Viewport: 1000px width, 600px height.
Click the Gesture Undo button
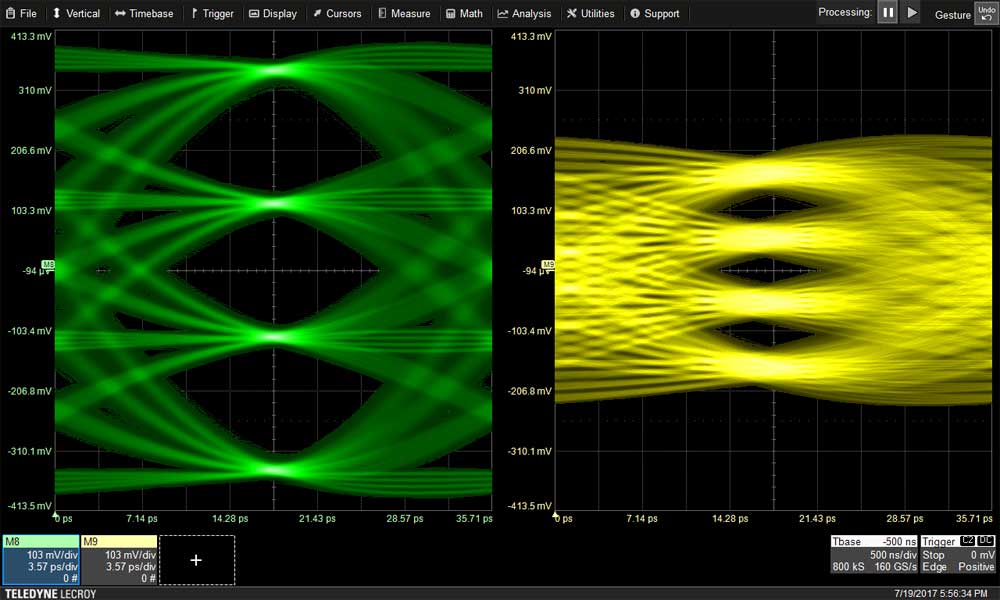click(986, 13)
